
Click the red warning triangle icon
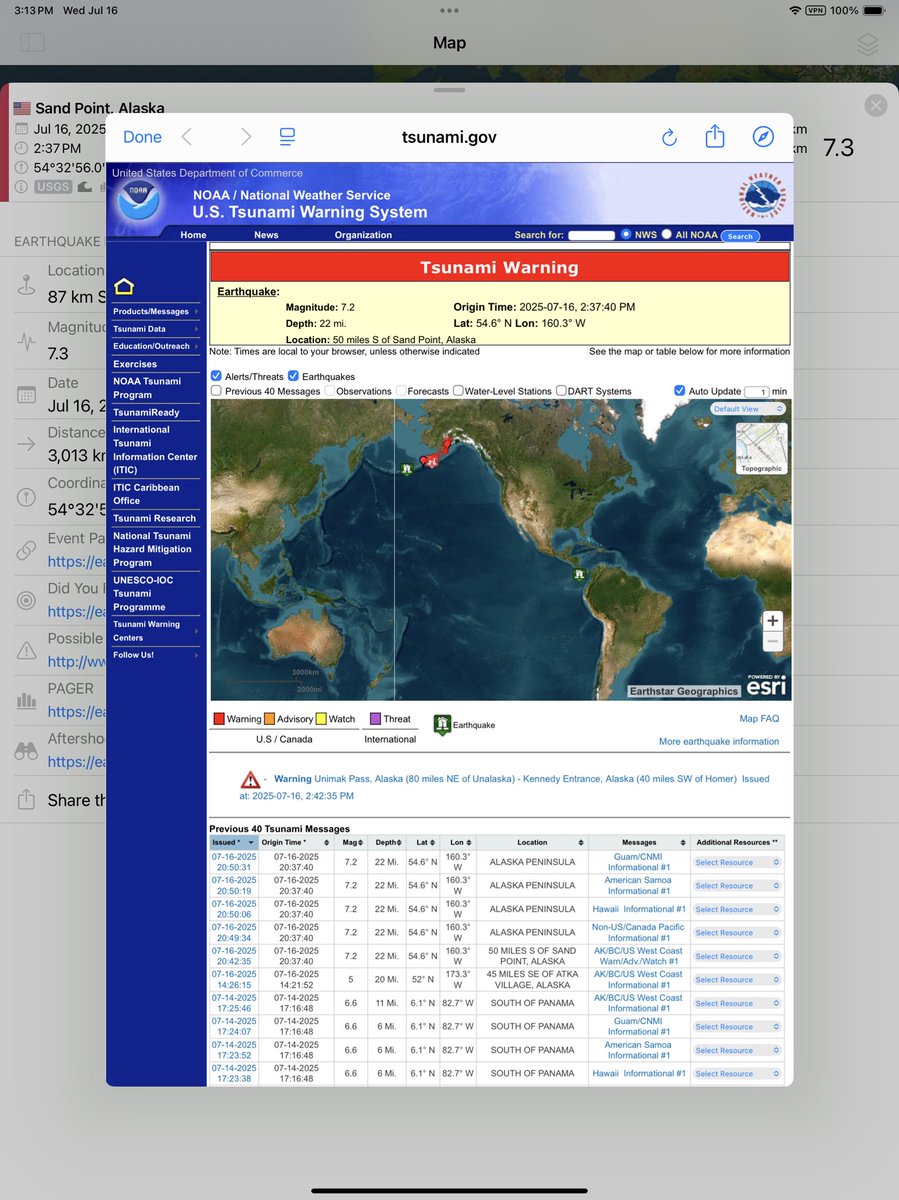(x=250, y=779)
